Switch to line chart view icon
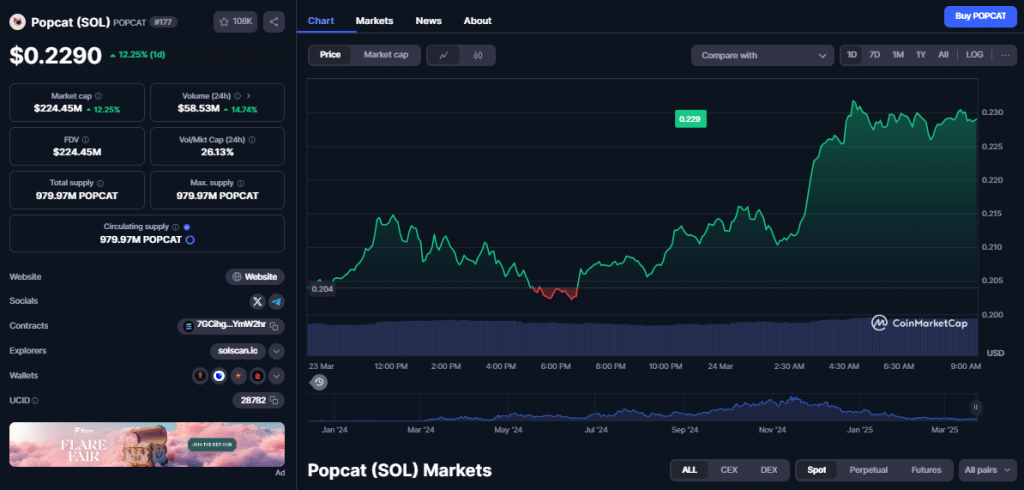This screenshot has height=490, width=1024. pos(444,56)
